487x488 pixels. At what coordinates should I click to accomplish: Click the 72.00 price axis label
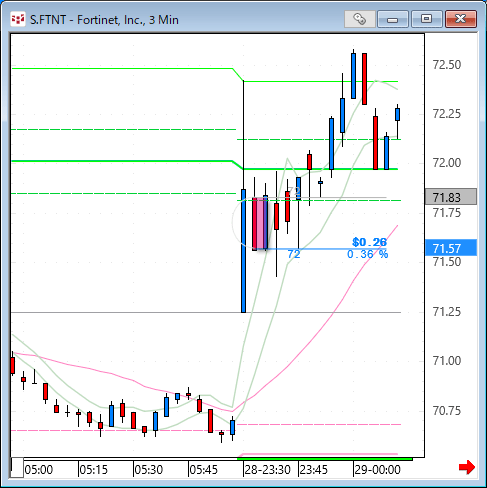pos(447,163)
